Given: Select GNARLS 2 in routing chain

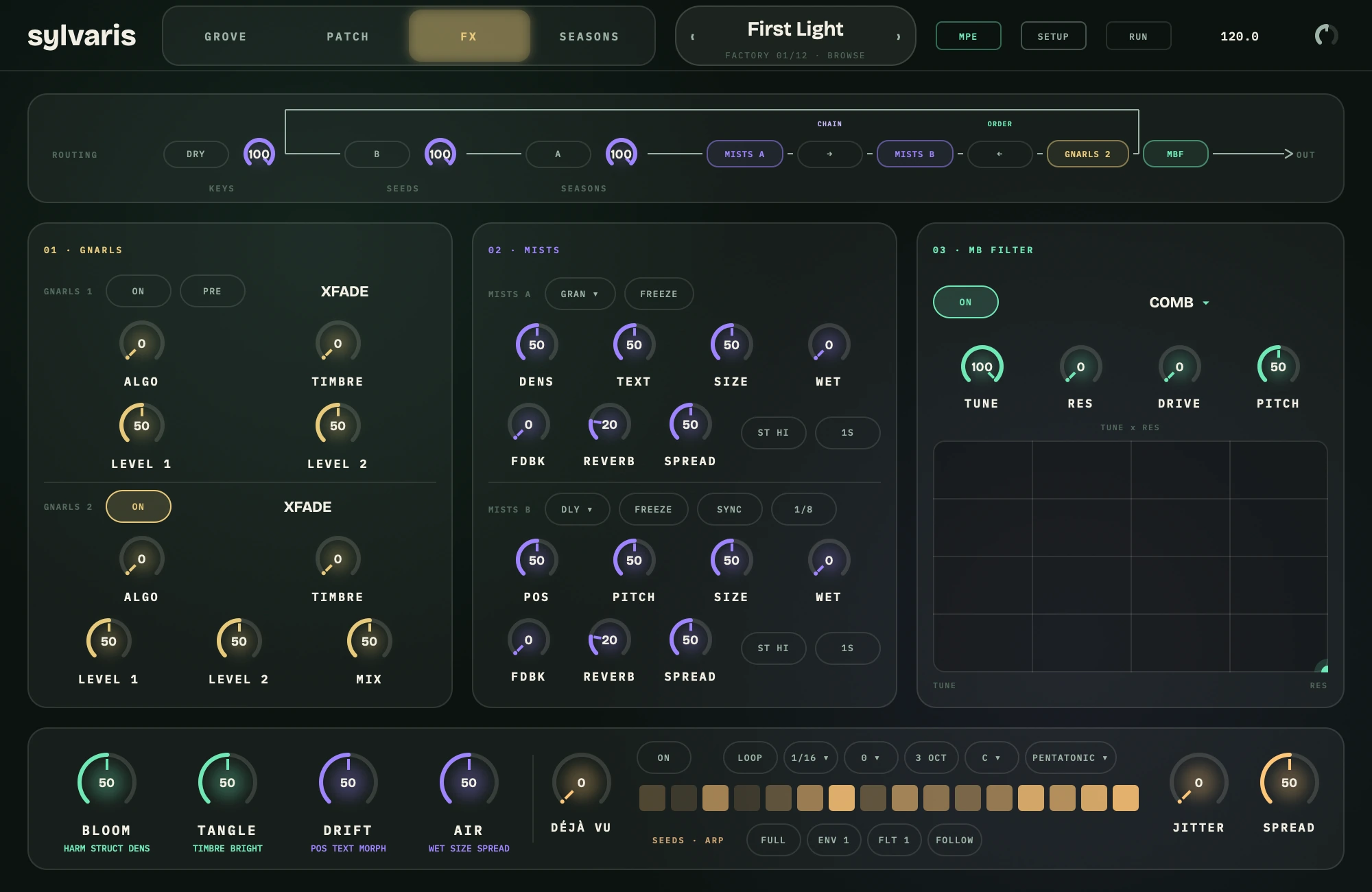Looking at the screenshot, I should pyautogui.click(x=1088, y=154).
